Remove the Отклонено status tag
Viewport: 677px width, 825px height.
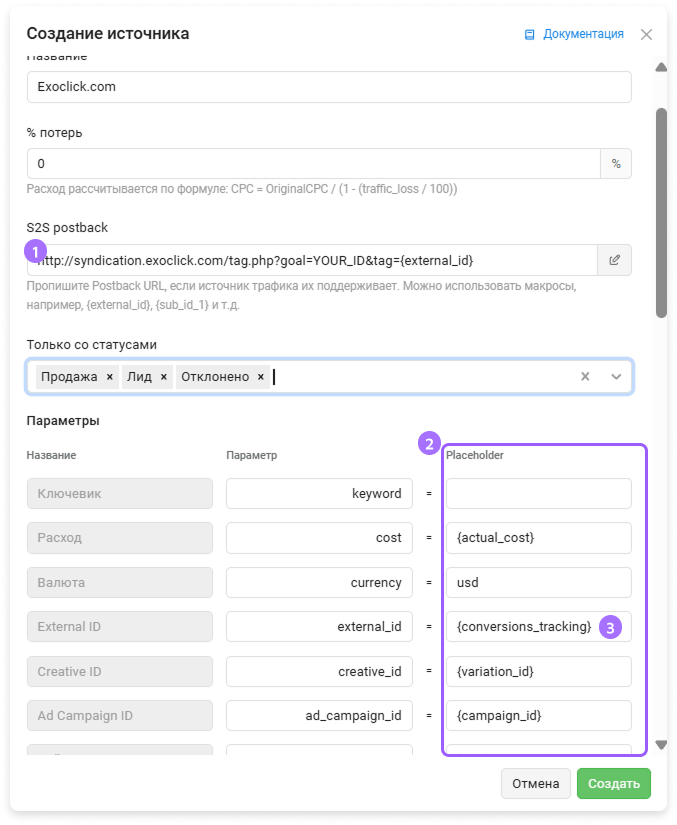260,377
